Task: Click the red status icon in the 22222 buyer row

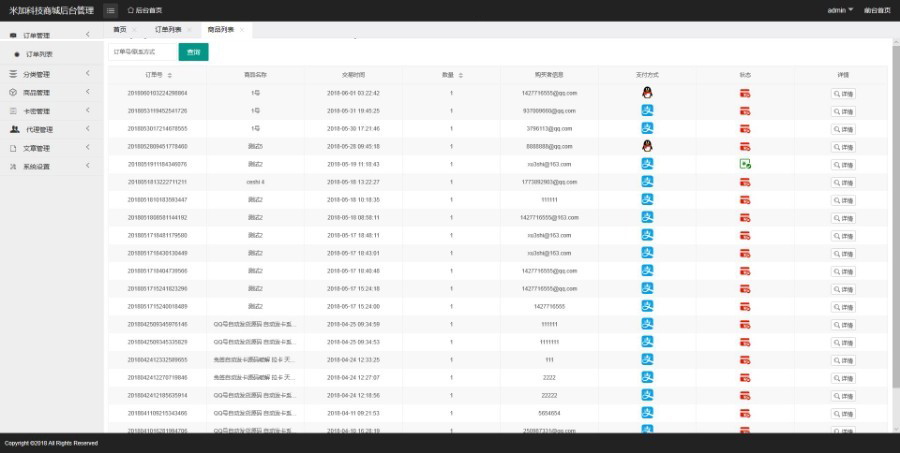Action: pyautogui.click(x=745, y=396)
